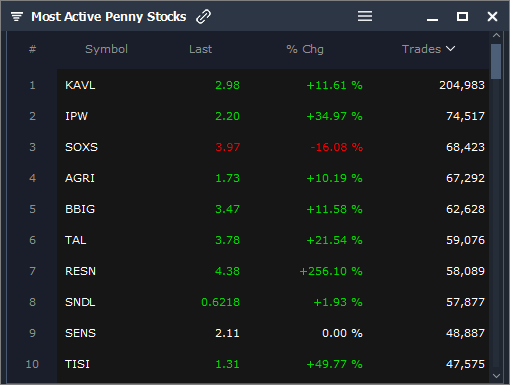Open the filter icon beside the title

17,16
